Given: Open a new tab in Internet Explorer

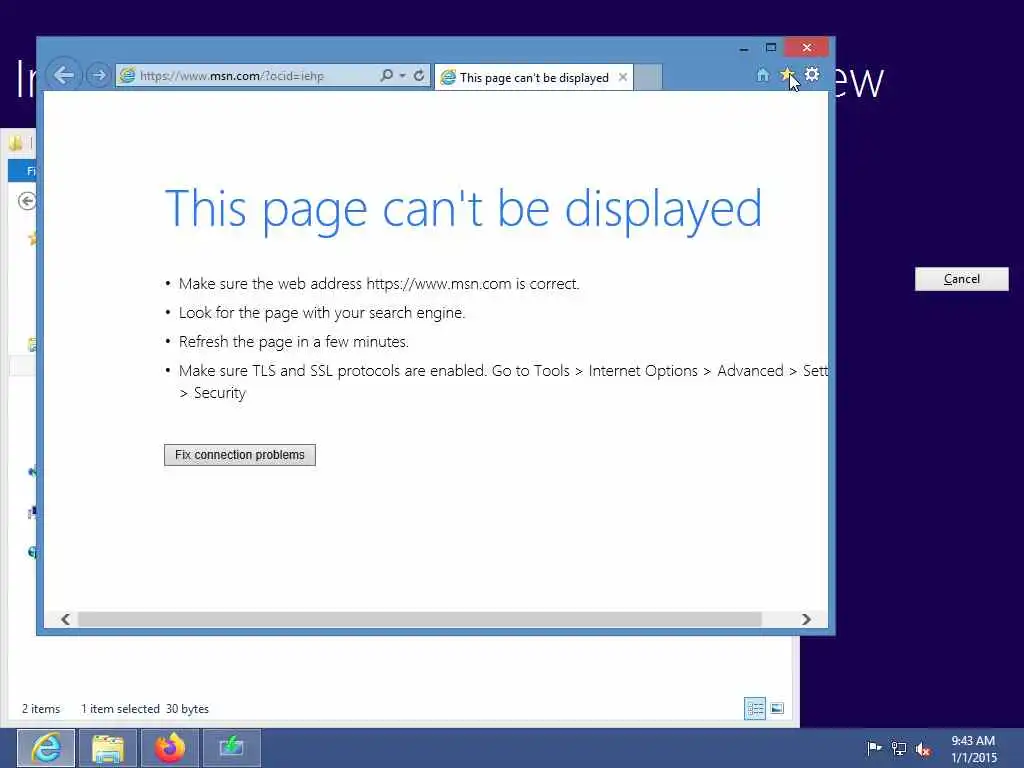Looking at the screenshot, I should click(x=648, y=78).
